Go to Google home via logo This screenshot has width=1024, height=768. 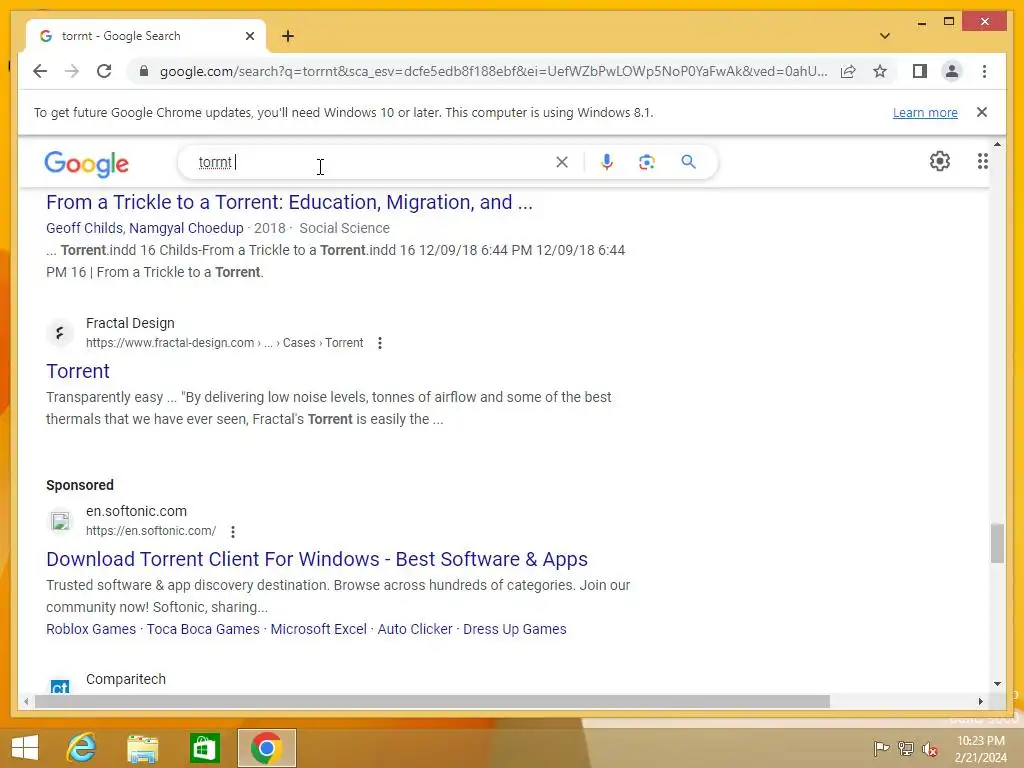[x=86, y=163]
